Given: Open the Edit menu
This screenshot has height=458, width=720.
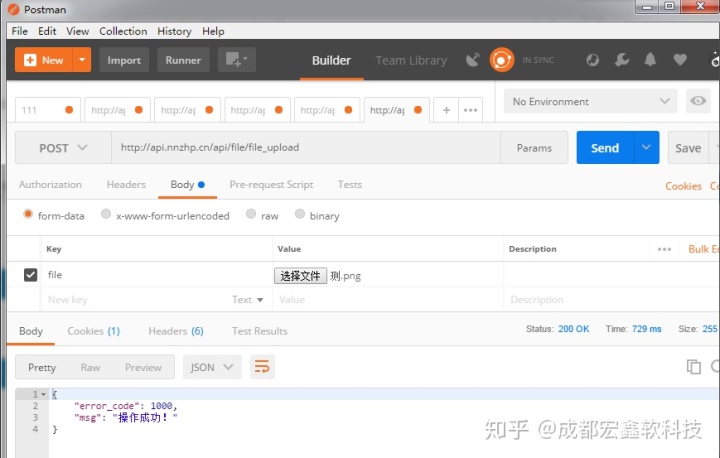Looking at the screenshot, I should 47,31.
